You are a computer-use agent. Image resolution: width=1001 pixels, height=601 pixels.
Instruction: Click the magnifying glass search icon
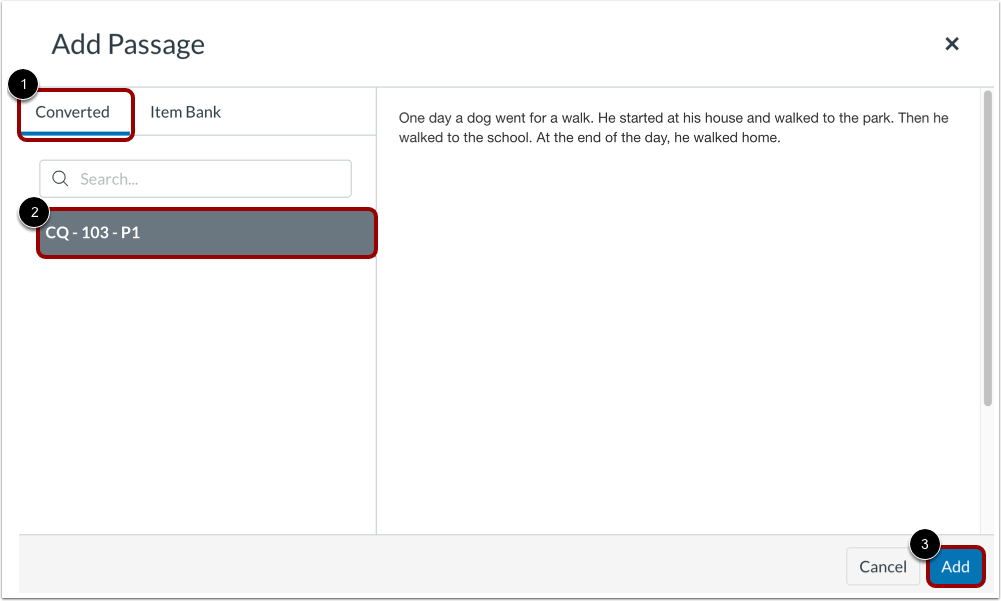pos(60,179)
